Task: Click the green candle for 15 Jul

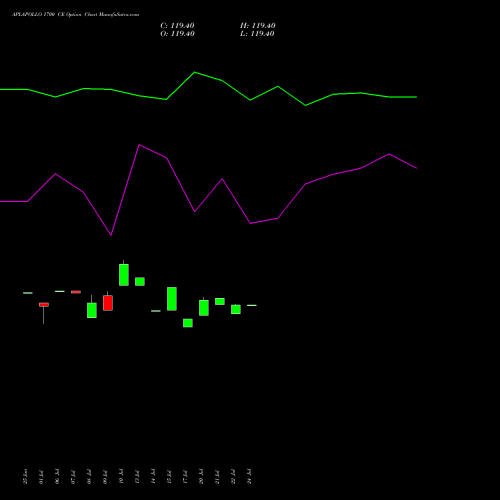Action: point(172,299)
